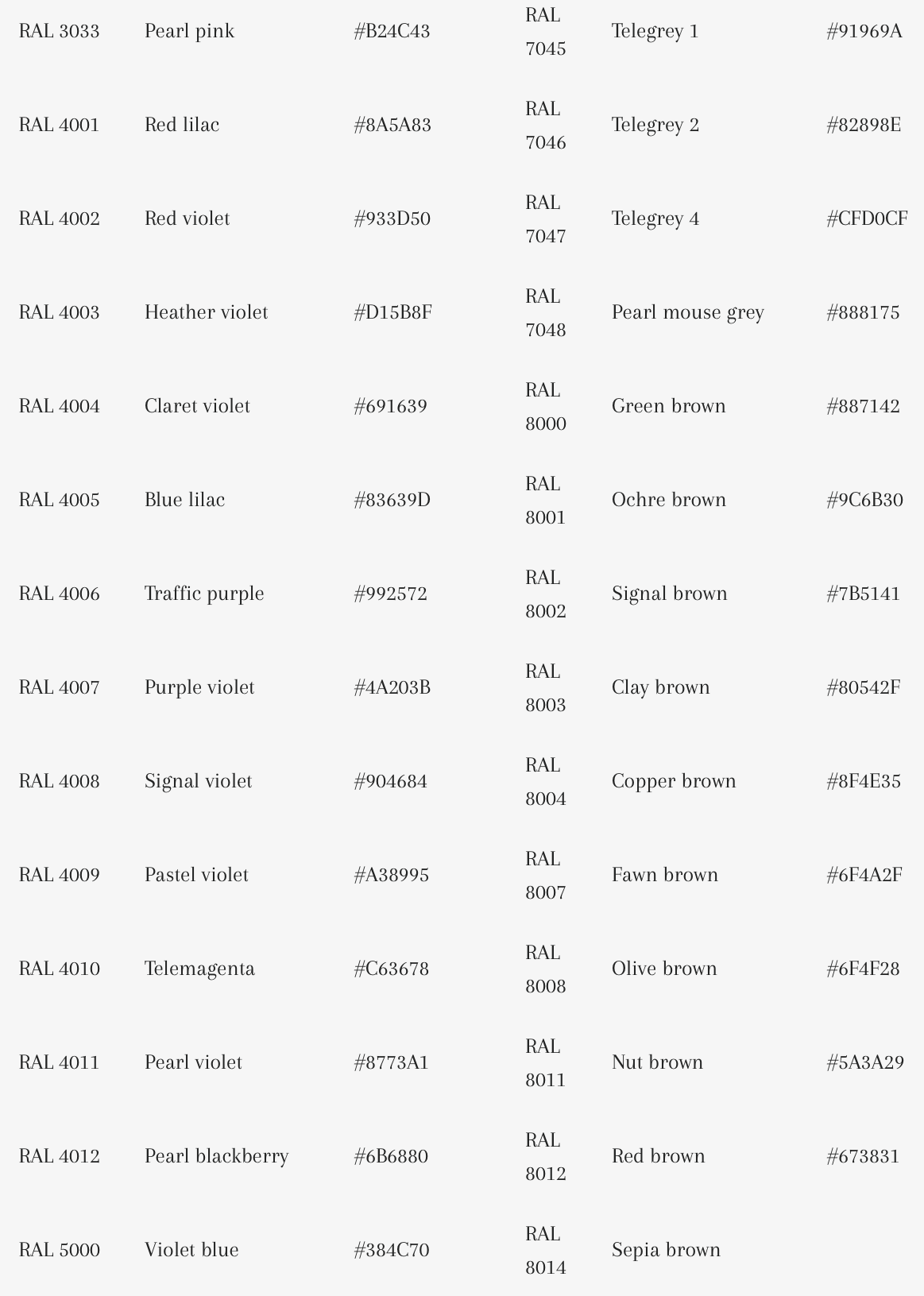The width and height of the screenshot is (924, 1296).
Task: Select hex code #CFD0CF
Action: [867, 219]
